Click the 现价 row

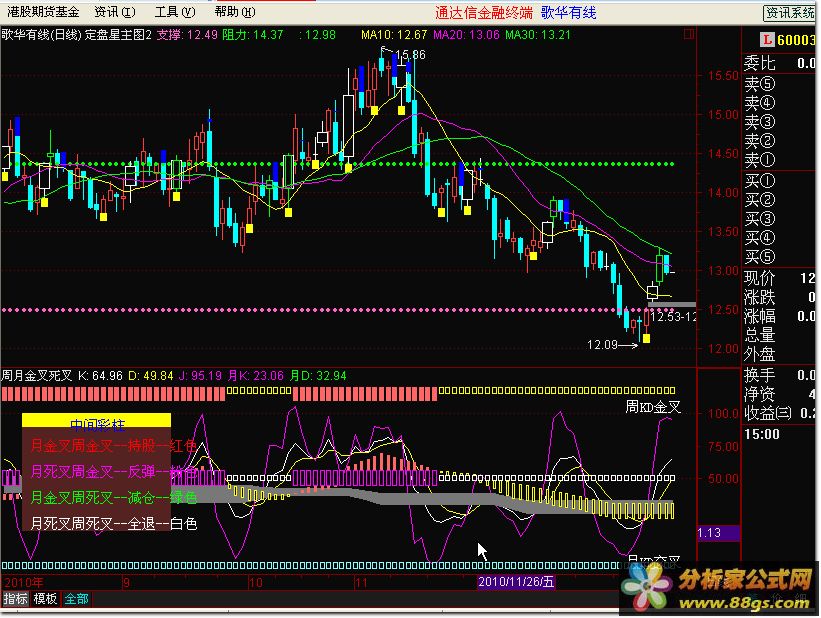point(779,278)
